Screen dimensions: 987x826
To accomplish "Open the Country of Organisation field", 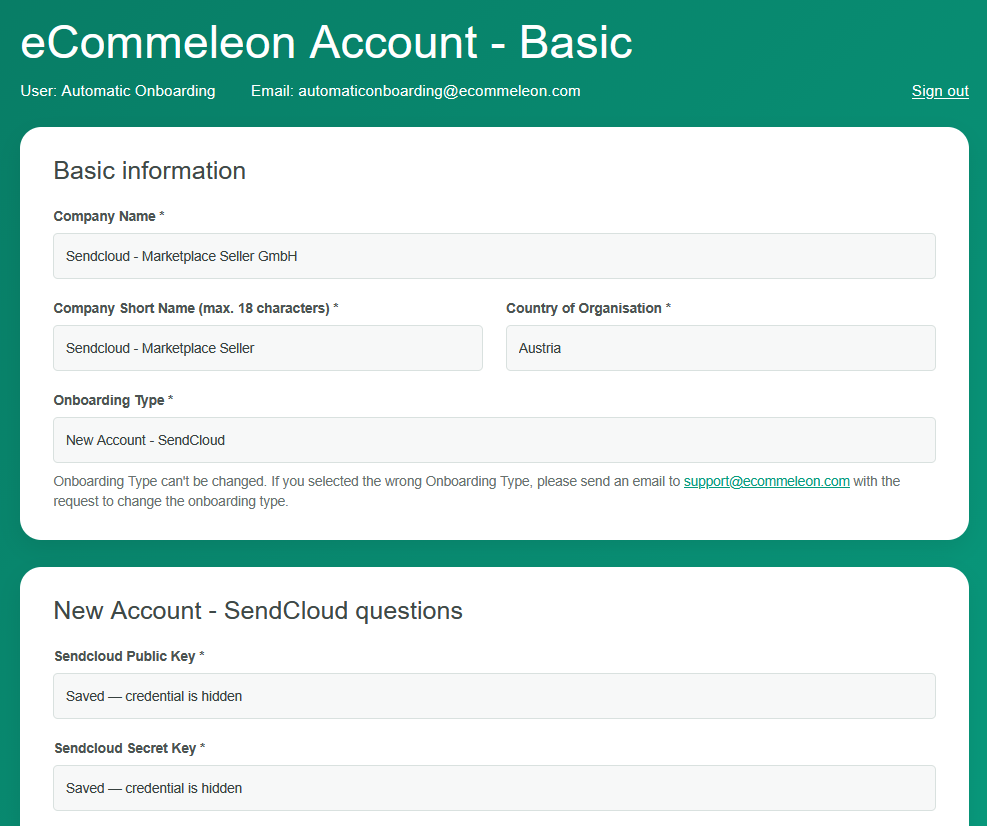I will pyautogui.click(x=721, y=348).
